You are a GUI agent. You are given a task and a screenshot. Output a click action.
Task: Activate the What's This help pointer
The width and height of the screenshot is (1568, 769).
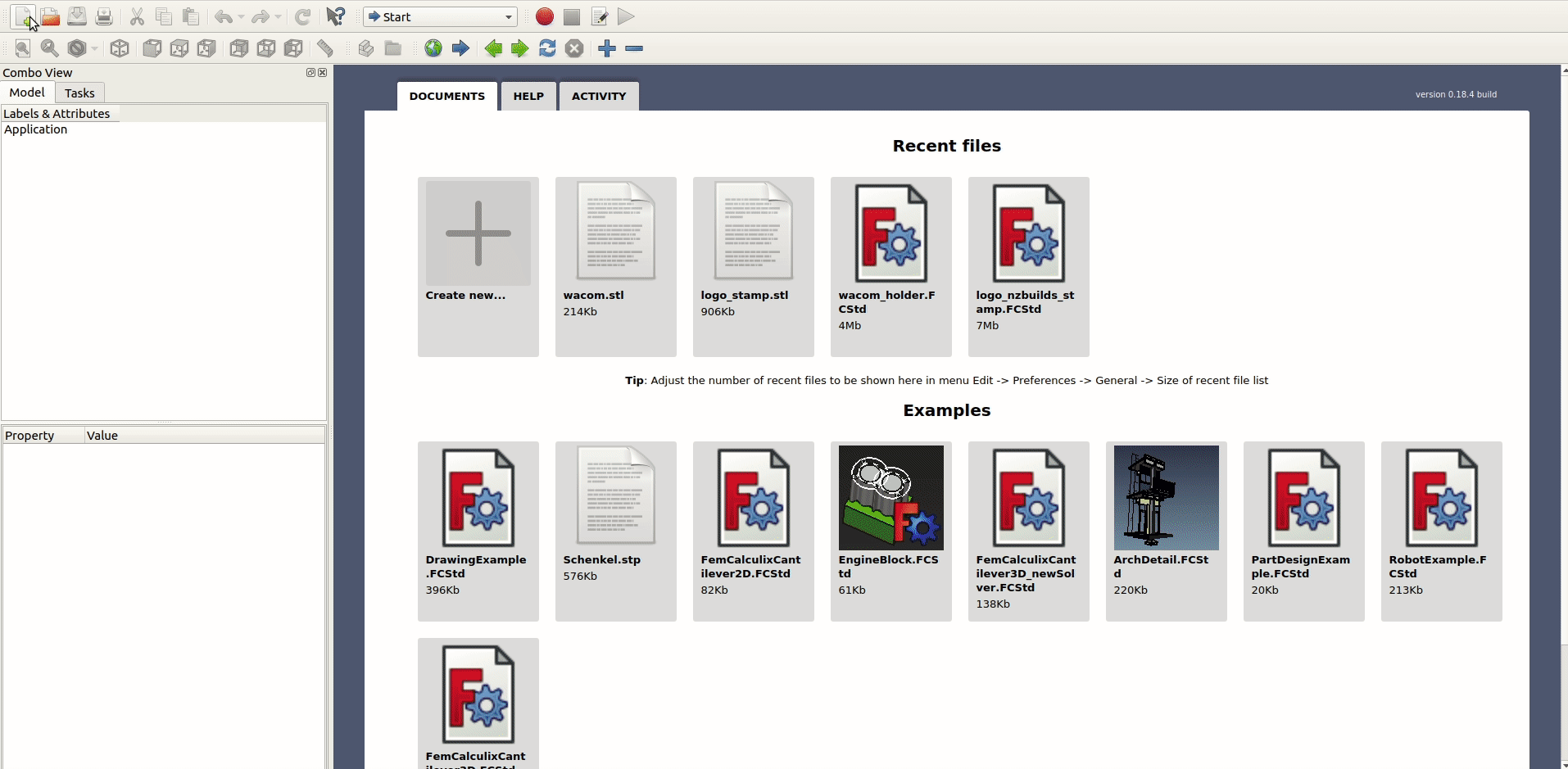tap(336, 16)
